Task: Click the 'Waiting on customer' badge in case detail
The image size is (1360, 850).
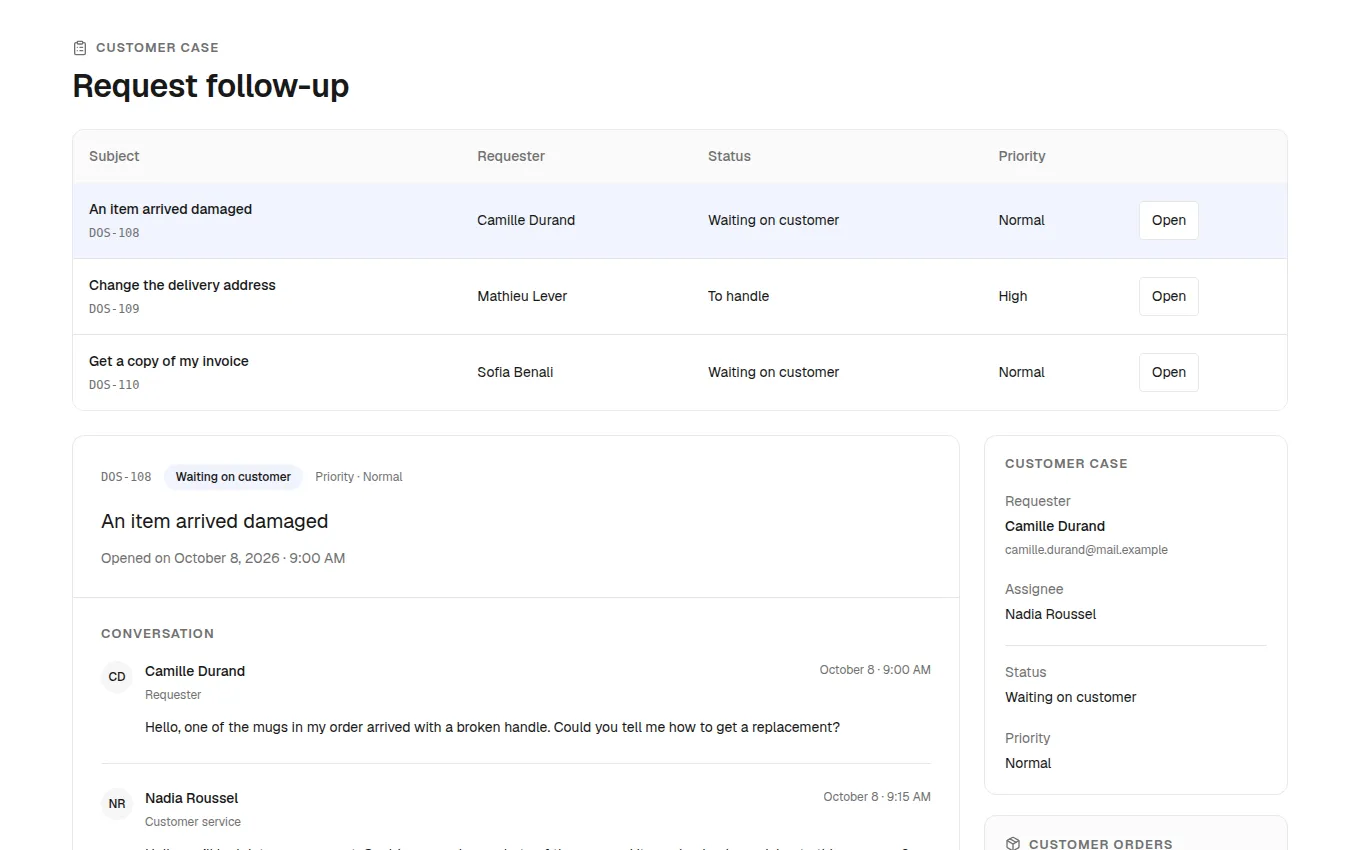Action: tap(233, 477)
